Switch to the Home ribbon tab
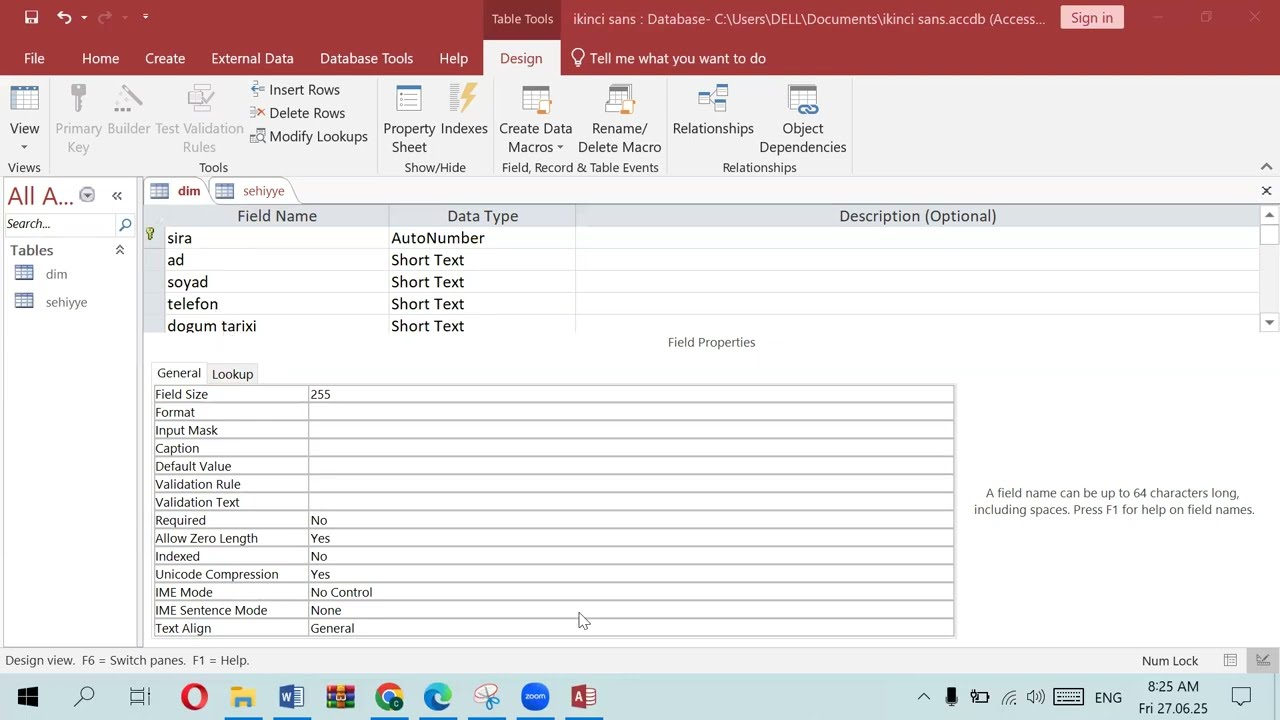 coord(100,58)
